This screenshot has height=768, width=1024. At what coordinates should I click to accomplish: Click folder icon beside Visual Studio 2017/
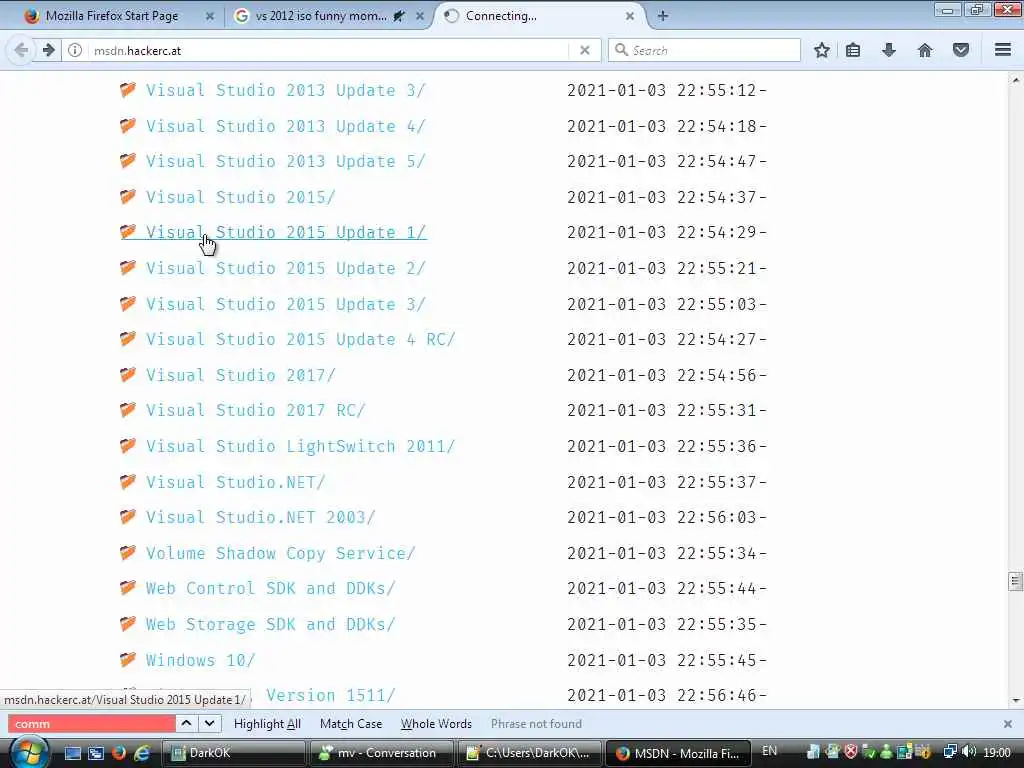point(128,374)
